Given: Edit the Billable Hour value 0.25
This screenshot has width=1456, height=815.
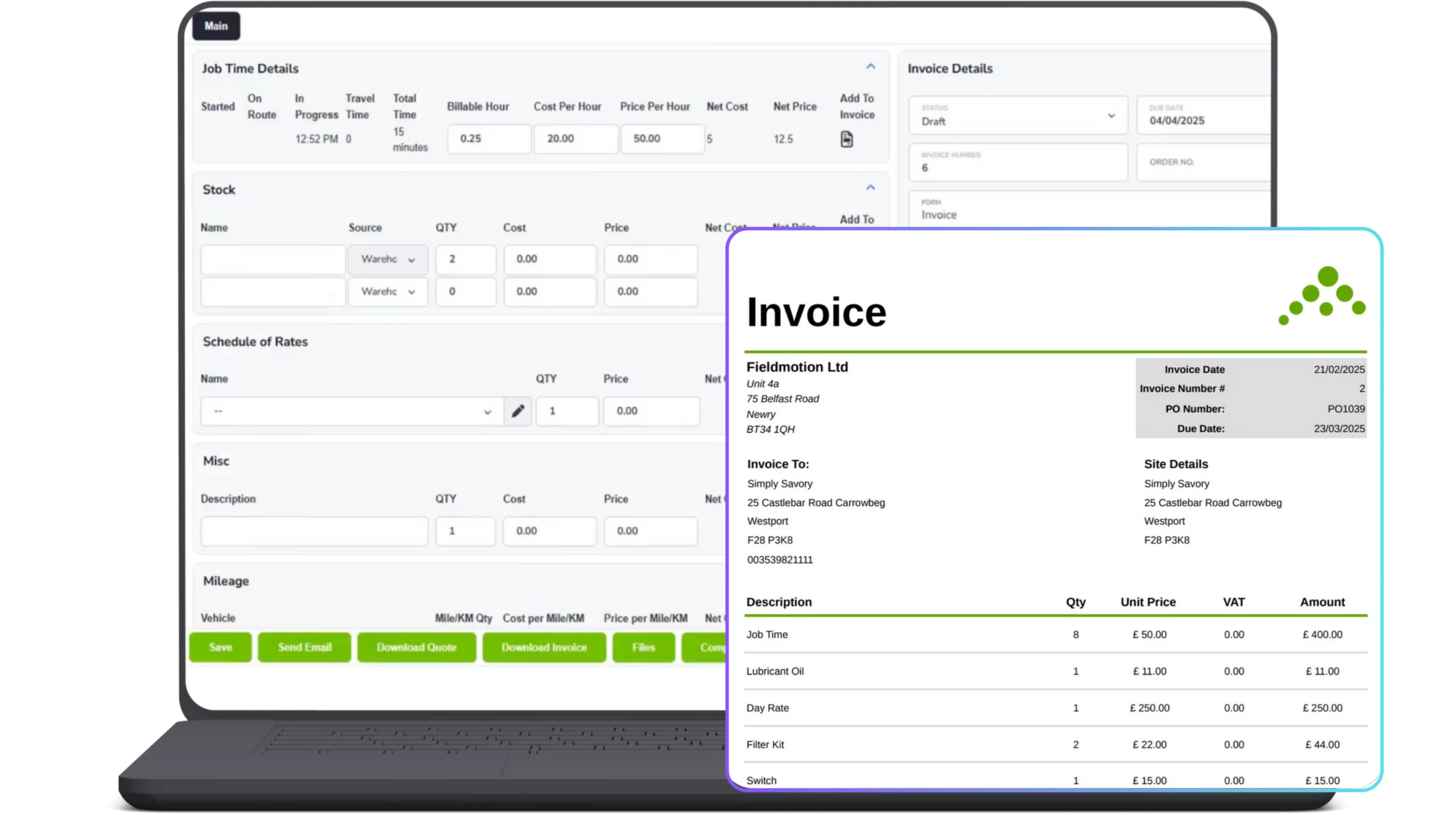Looking at the screenshot, I should 489,138.
